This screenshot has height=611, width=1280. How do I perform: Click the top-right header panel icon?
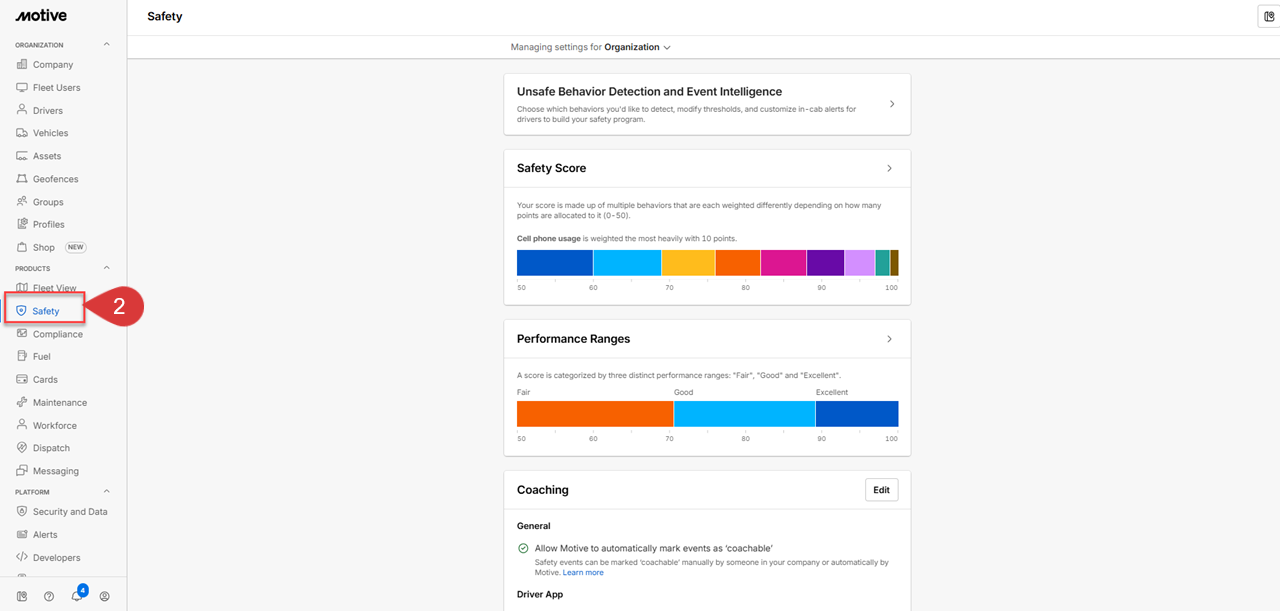(x=1269, y=16)
